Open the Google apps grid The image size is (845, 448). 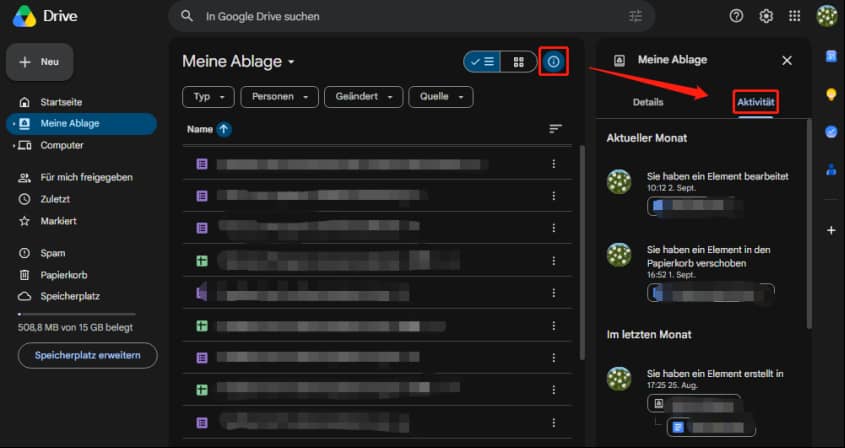click(x=794, y=16)
